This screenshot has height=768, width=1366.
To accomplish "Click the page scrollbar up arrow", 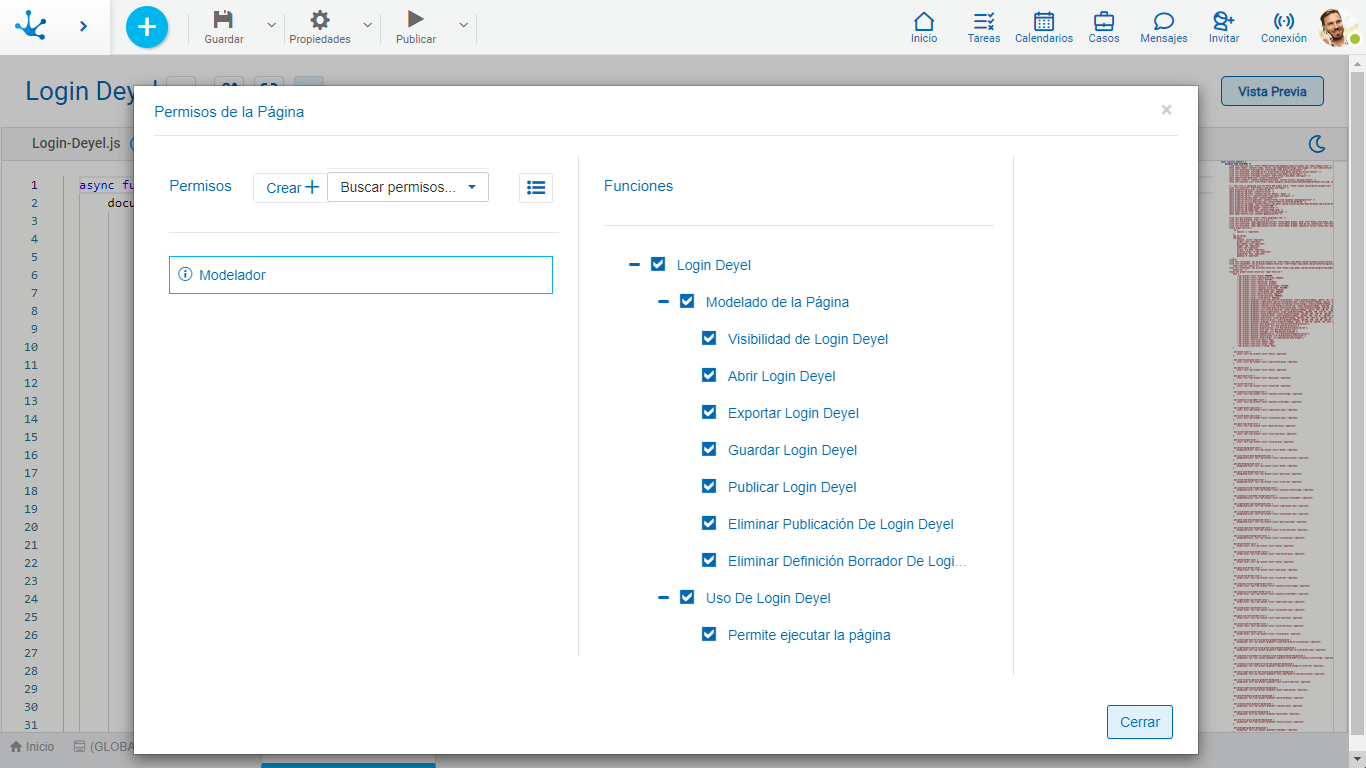I will (1358, 63).
